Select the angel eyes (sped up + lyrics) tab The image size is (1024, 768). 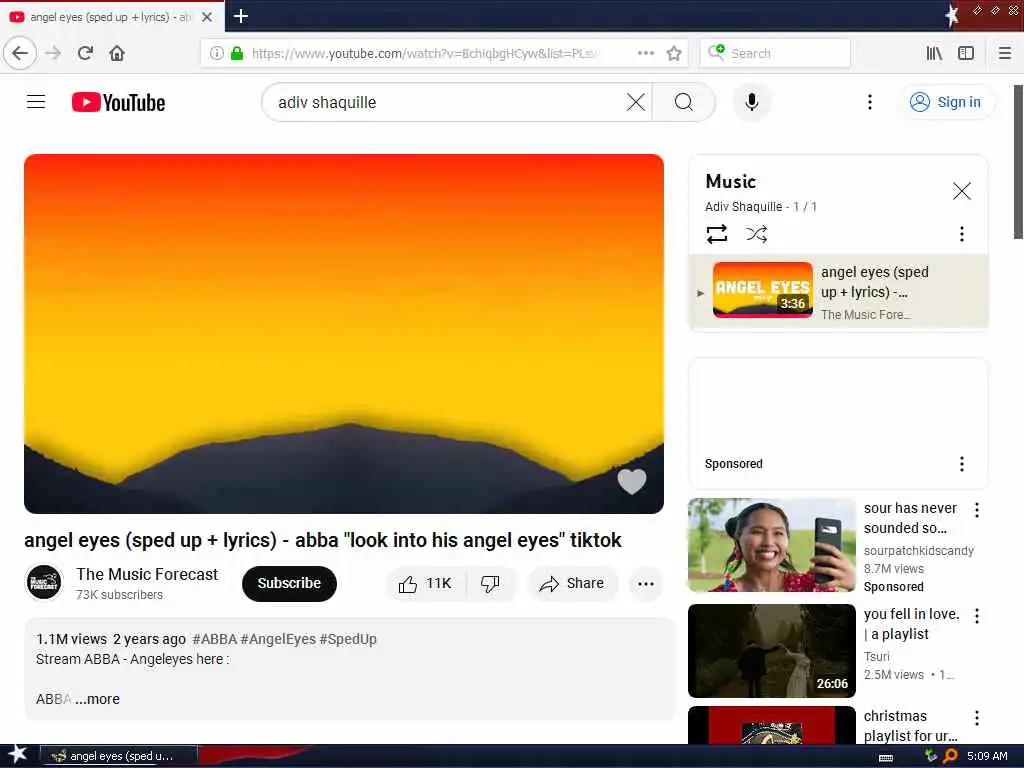click(x=111, y=17)
